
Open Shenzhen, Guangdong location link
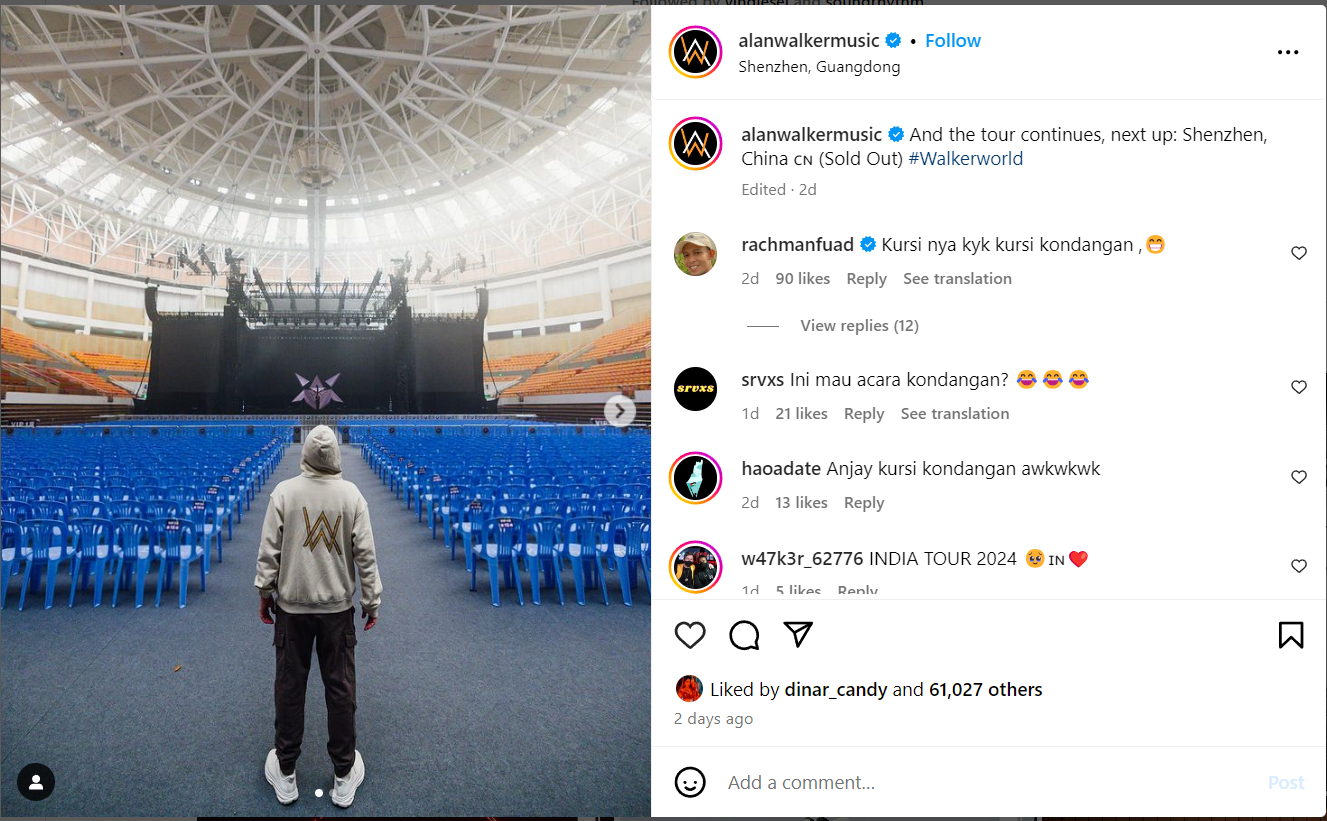[x=819, y=67]
